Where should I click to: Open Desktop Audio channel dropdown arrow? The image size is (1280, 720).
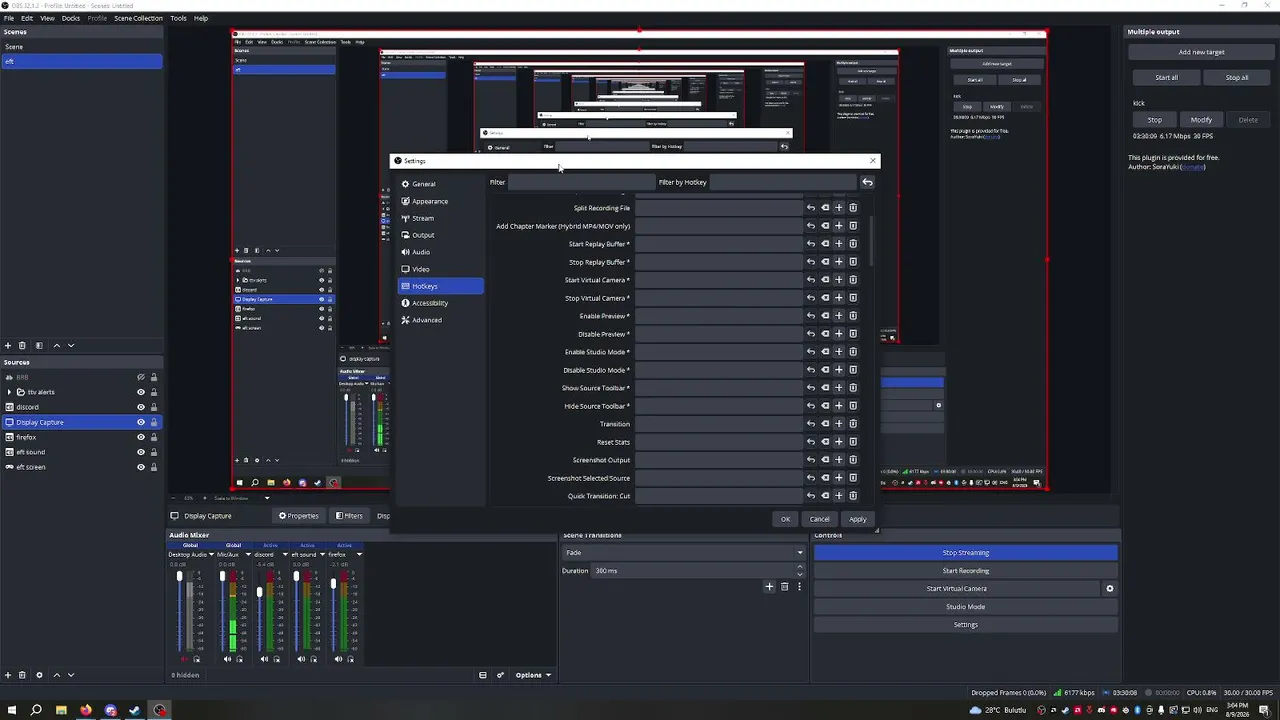click(x=211, y=554)
